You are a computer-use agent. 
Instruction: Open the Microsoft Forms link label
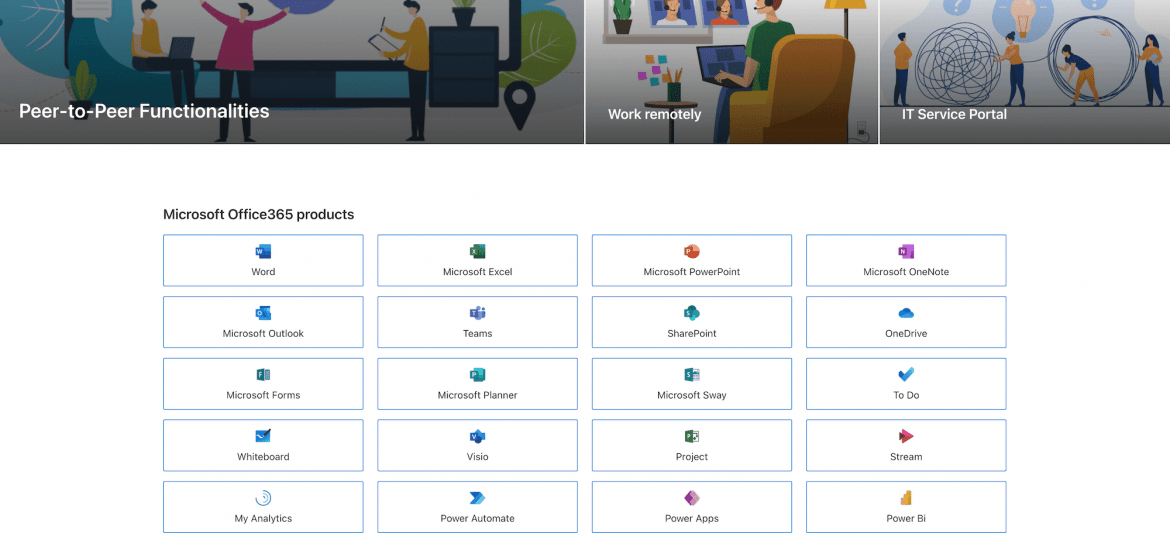(x=263, y=395)
